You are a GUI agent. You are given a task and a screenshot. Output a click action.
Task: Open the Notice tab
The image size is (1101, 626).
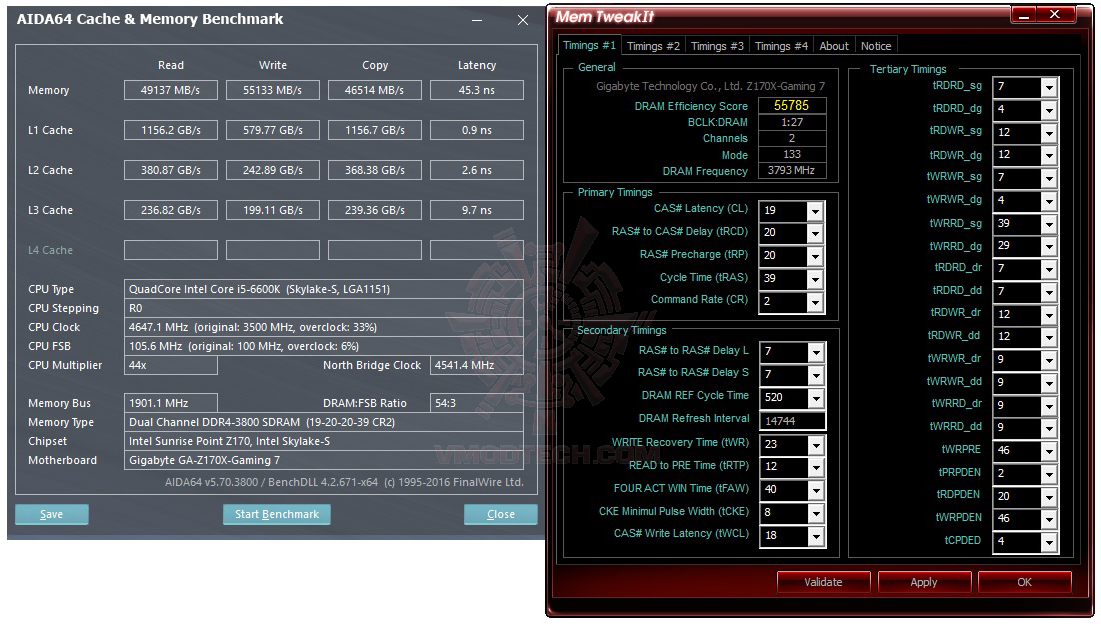(876, 46)
